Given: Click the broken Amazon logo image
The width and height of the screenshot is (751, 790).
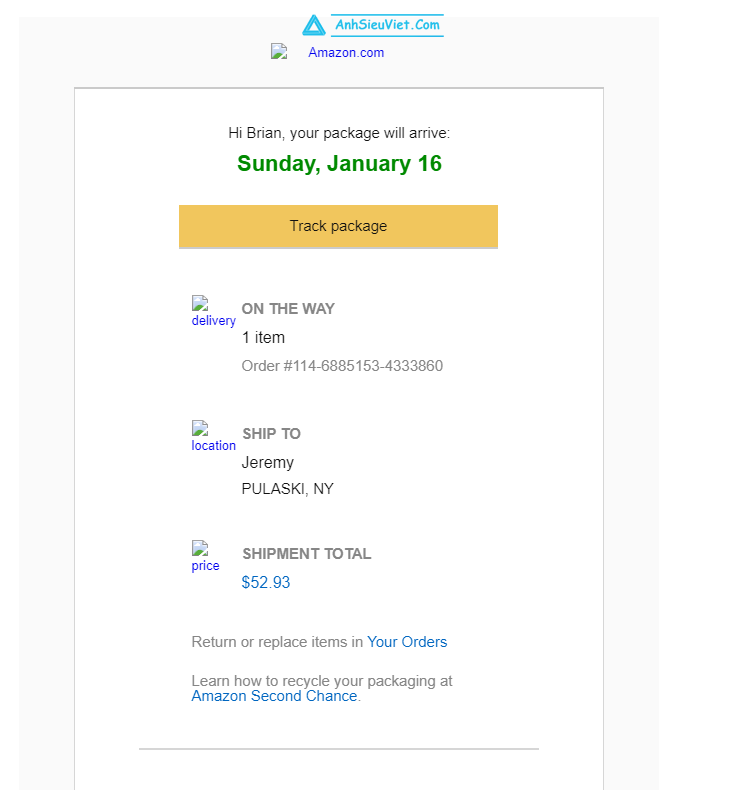Looking at the screenshot, I should [279, 51].
